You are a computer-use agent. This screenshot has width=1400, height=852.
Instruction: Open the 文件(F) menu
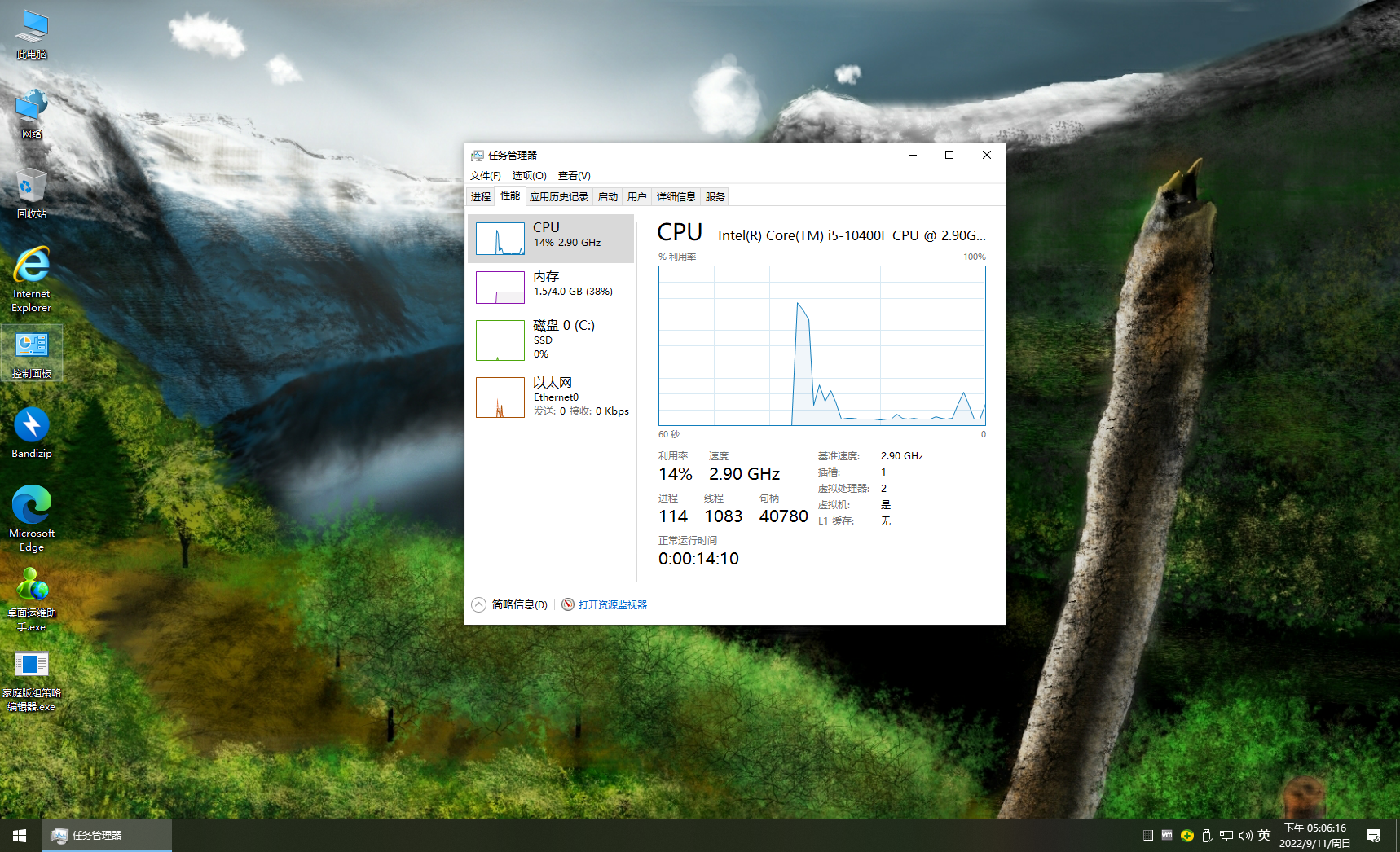[x=485, y=176]
